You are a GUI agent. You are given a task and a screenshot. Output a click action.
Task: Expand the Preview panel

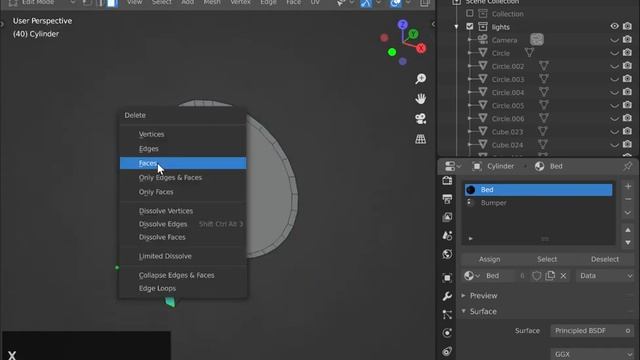pos(483,296)
